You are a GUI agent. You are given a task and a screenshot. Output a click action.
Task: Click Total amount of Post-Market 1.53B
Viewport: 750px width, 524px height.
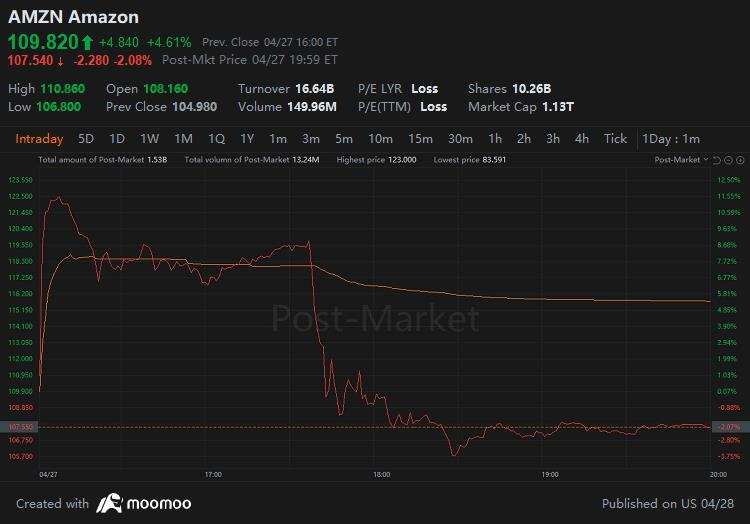[x=102, y=160]
